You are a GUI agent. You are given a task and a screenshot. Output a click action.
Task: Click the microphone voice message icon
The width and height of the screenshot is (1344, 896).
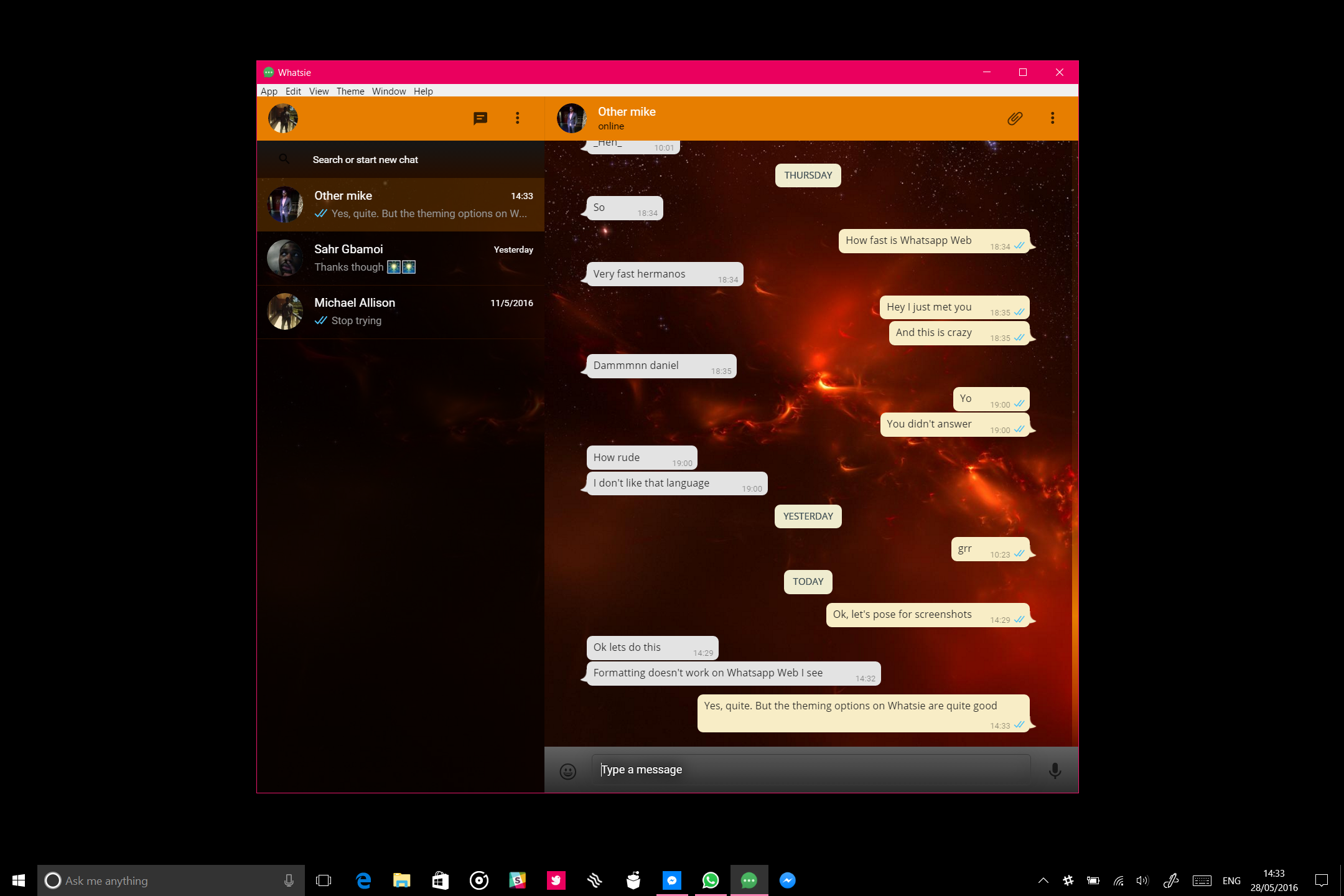tap(1055, 771)
